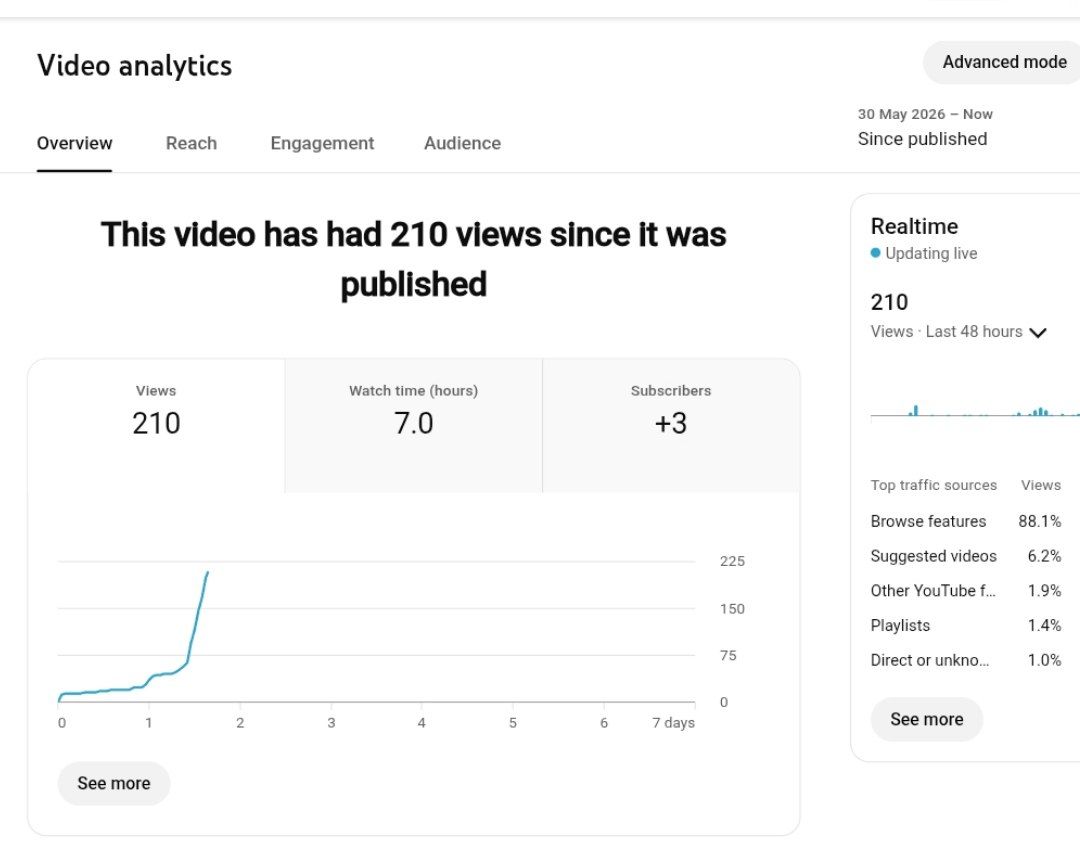Image resolution: width=1080 pixels, height=864 pixels.
Task: Click the Video analytics heading
Action: (x=134, y=65)
